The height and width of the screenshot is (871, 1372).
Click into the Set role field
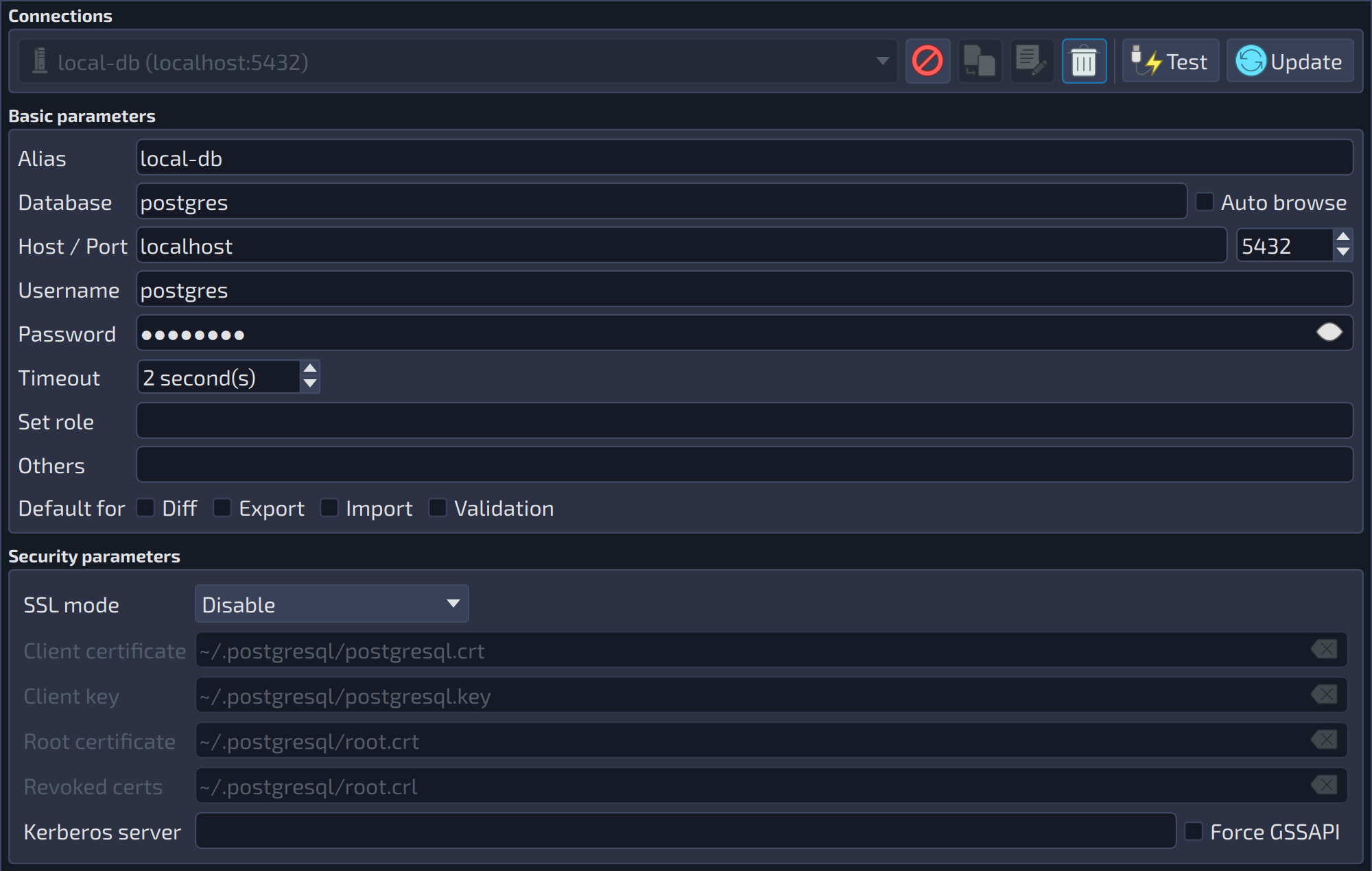pos(744,421)
